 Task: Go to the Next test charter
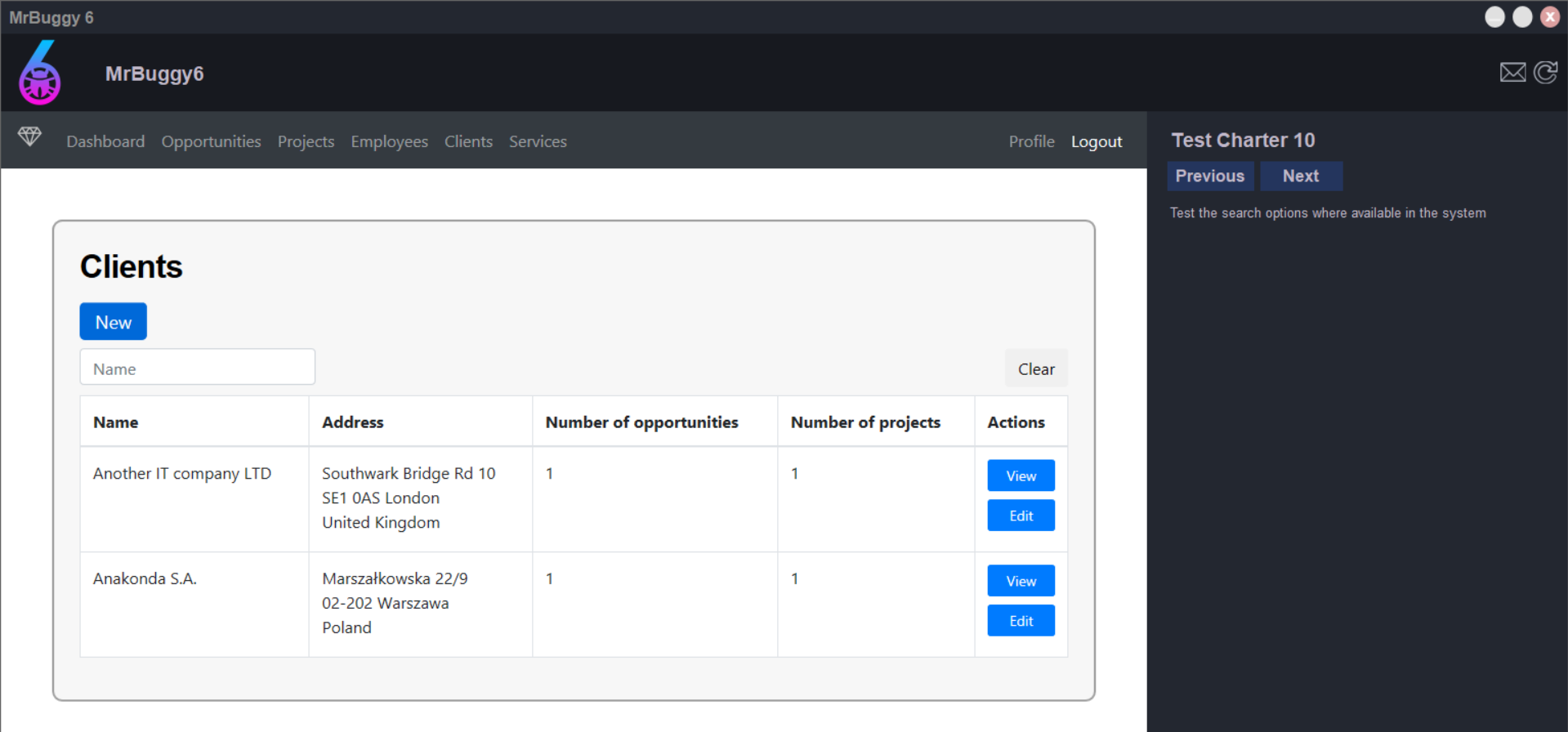(x=1300, y=176)
